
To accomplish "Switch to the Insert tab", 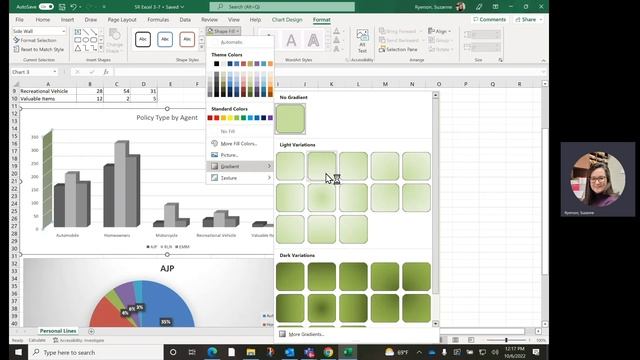I will [x=67, y=20].
